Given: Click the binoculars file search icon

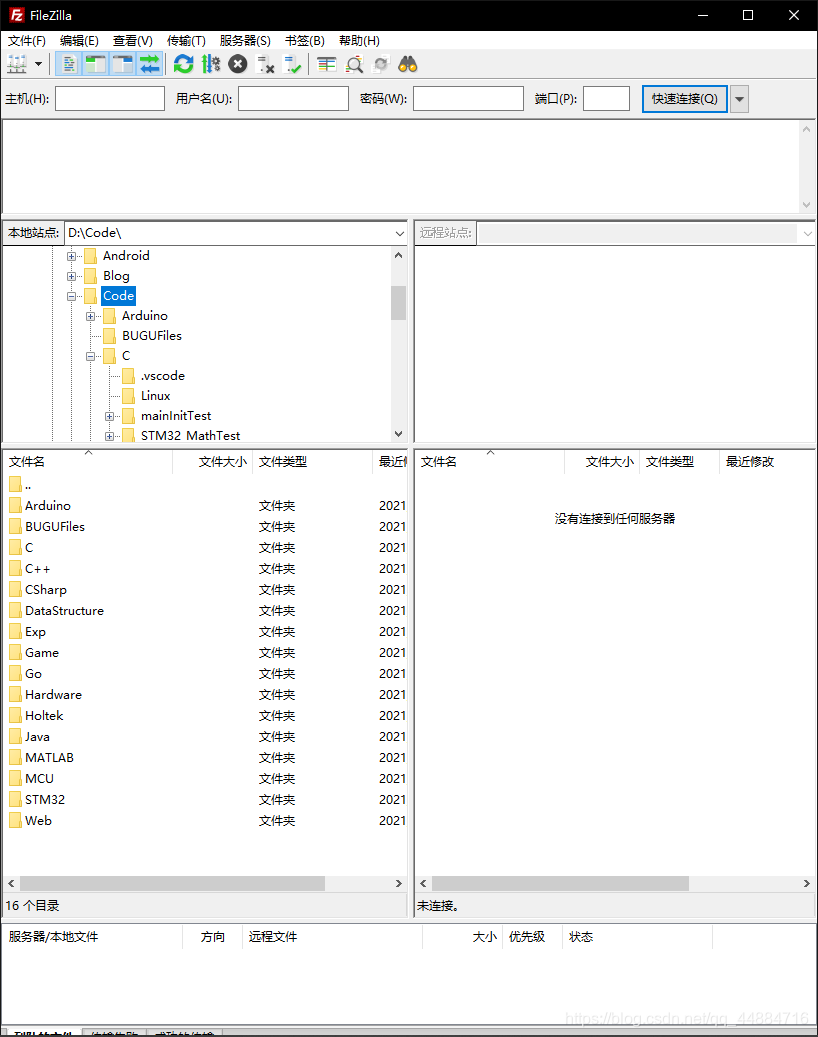Looking at the screenshot, I should pyautogui.click(x=408, y=64).
